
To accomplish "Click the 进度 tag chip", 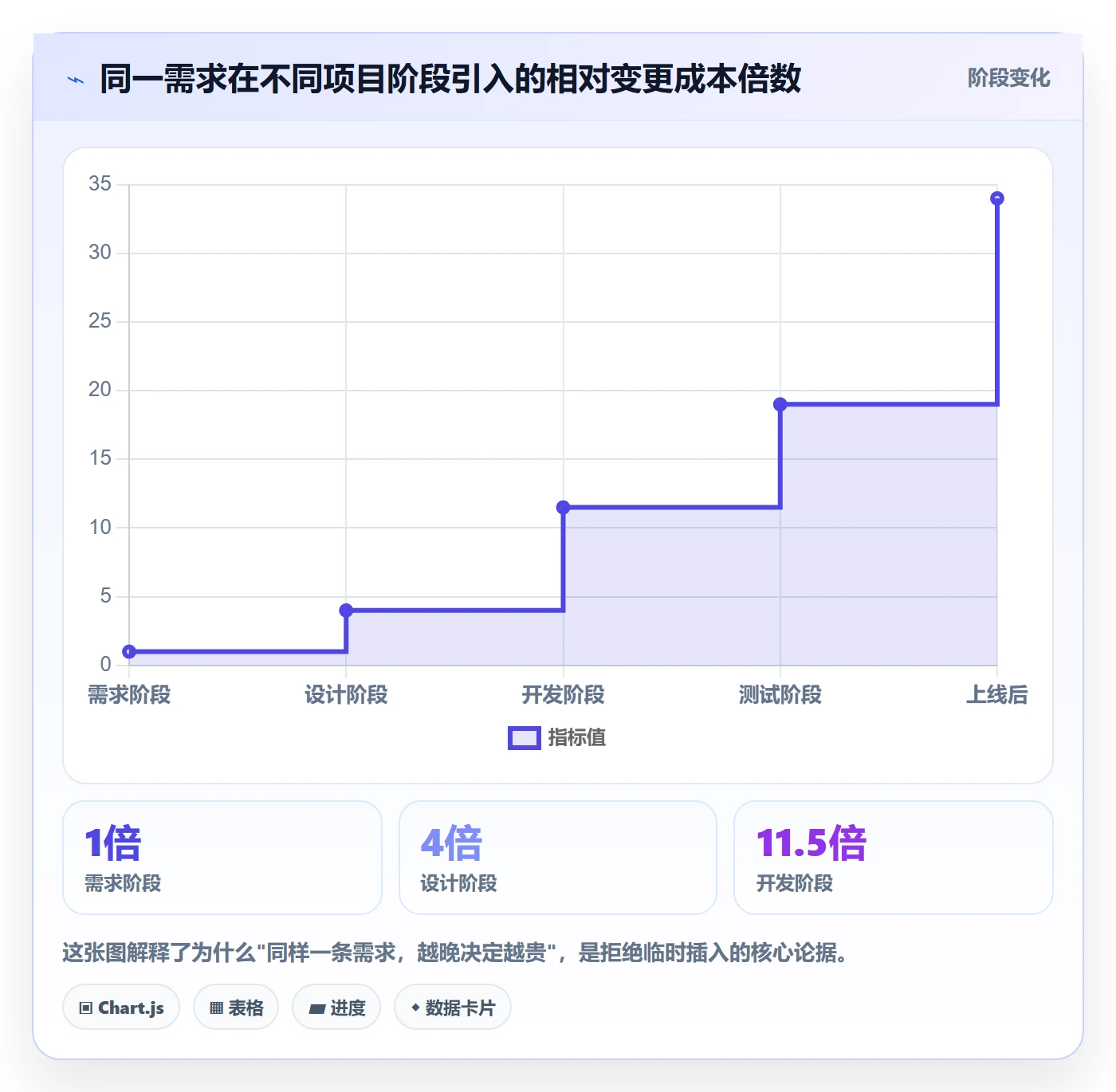I will click(336, 1008).
